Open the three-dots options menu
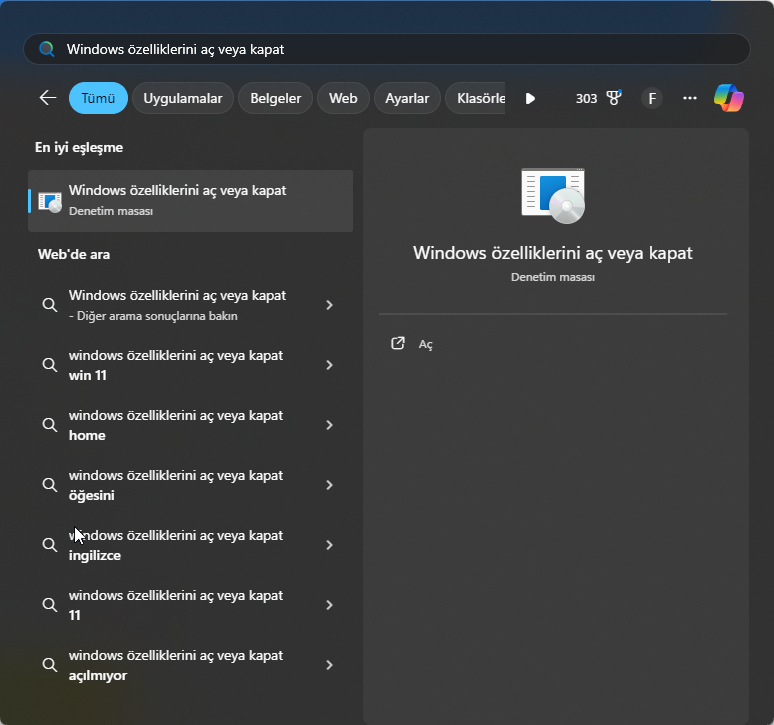The image size is (774, 725). click(690, 98)
